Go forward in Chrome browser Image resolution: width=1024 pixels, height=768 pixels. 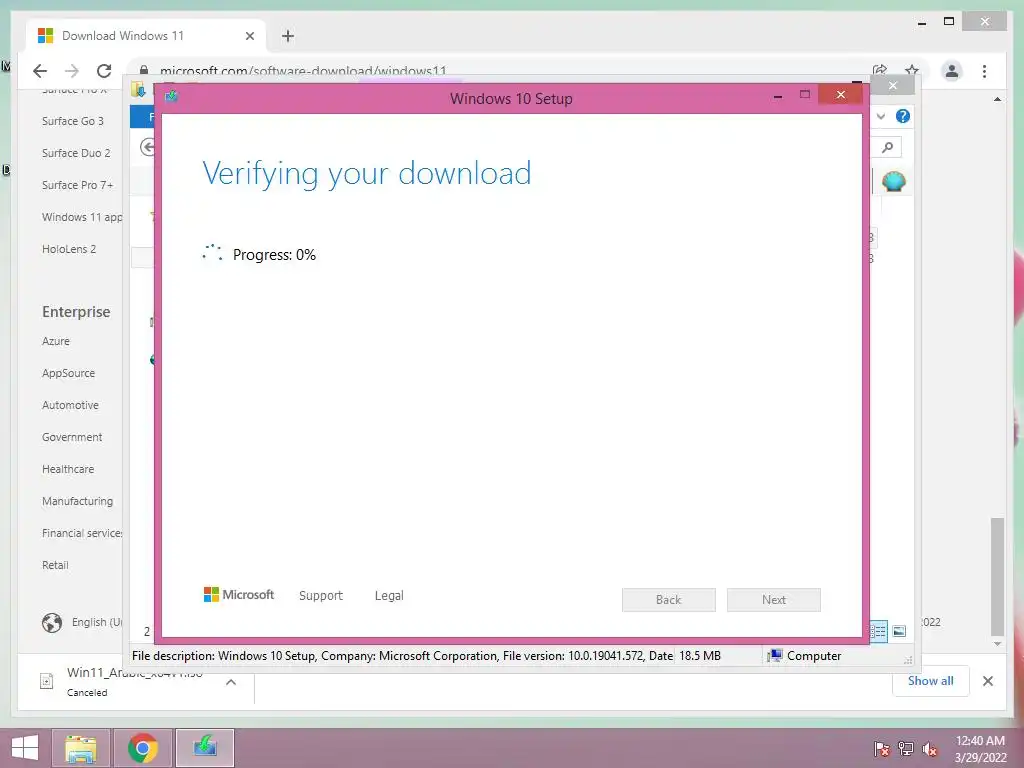pos(72,71)
